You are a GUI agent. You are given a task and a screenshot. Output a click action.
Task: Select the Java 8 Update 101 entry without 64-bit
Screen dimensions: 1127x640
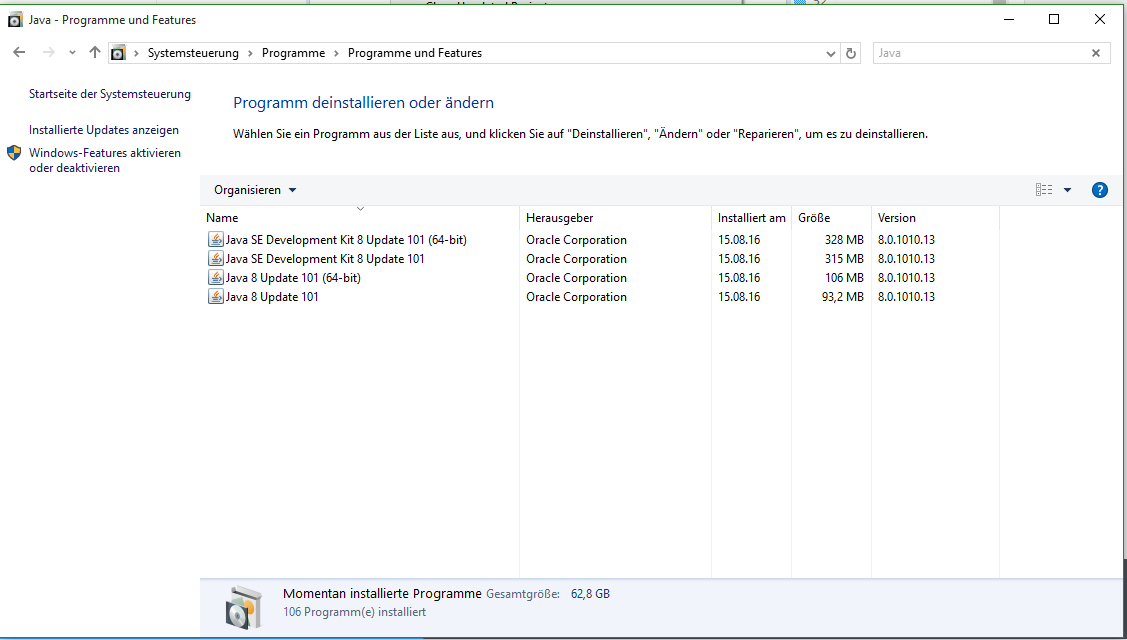272,296
